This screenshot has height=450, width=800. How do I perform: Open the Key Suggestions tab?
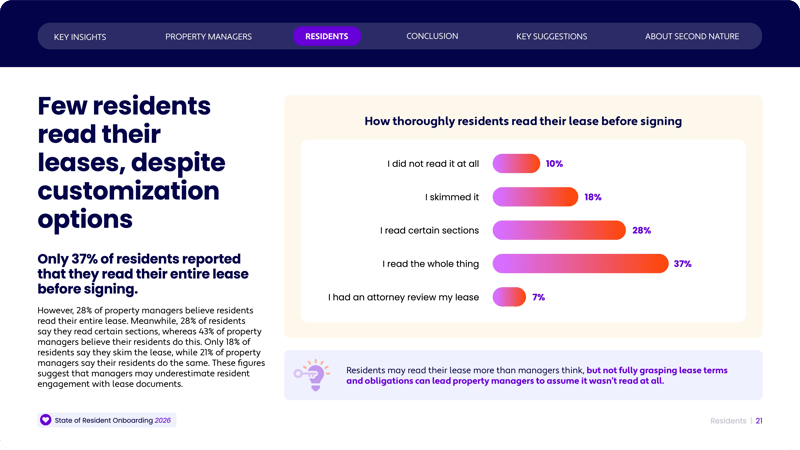coord(551,37)
